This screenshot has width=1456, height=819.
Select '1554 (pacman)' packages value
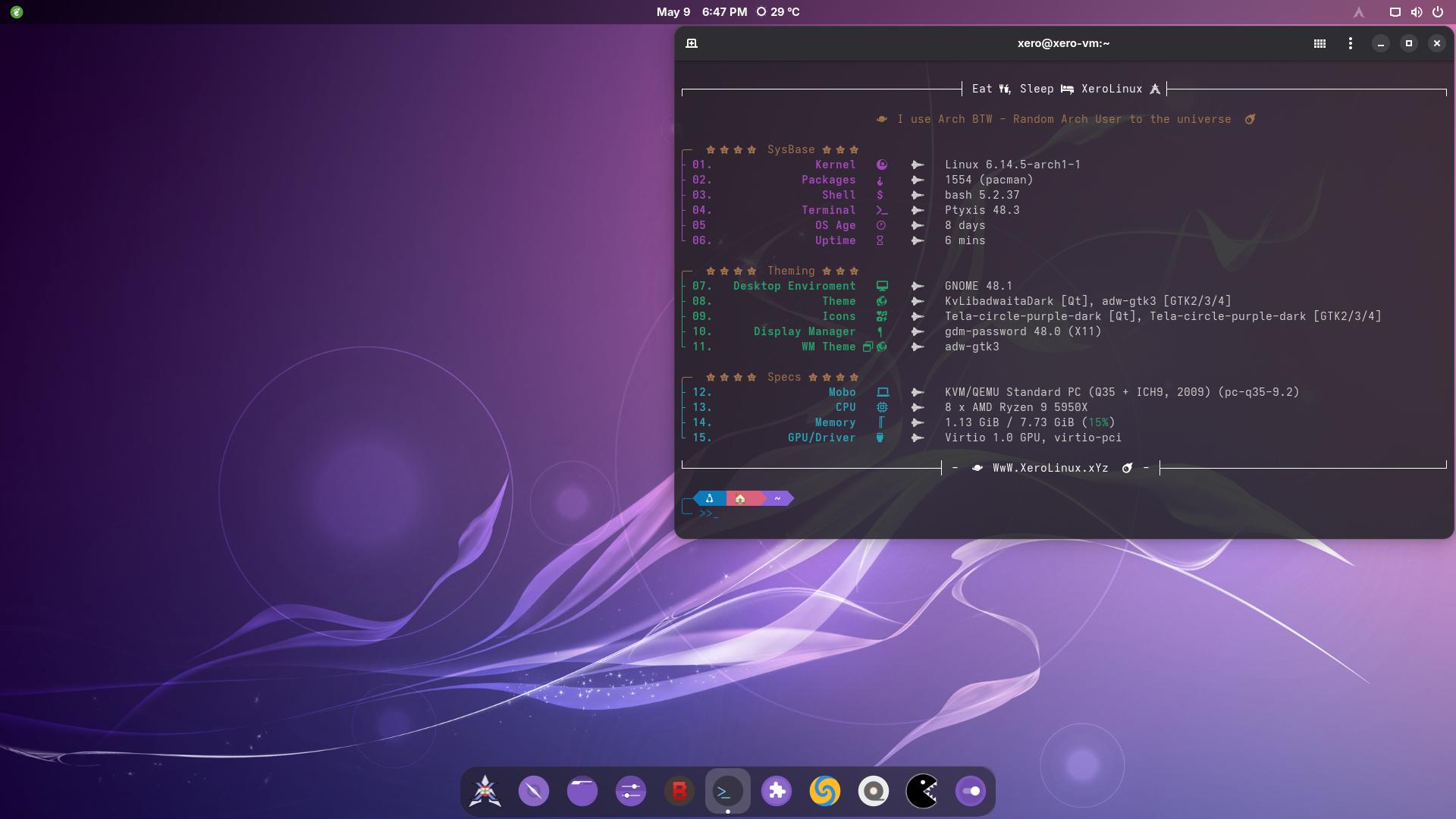click(x=989, y=180)
